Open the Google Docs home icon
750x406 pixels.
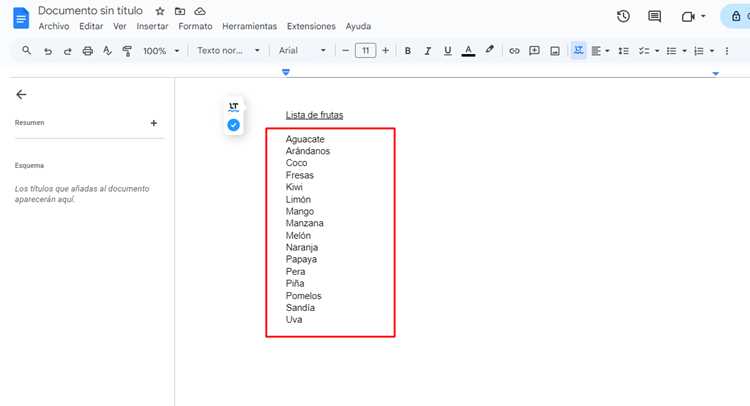point(21,18)
